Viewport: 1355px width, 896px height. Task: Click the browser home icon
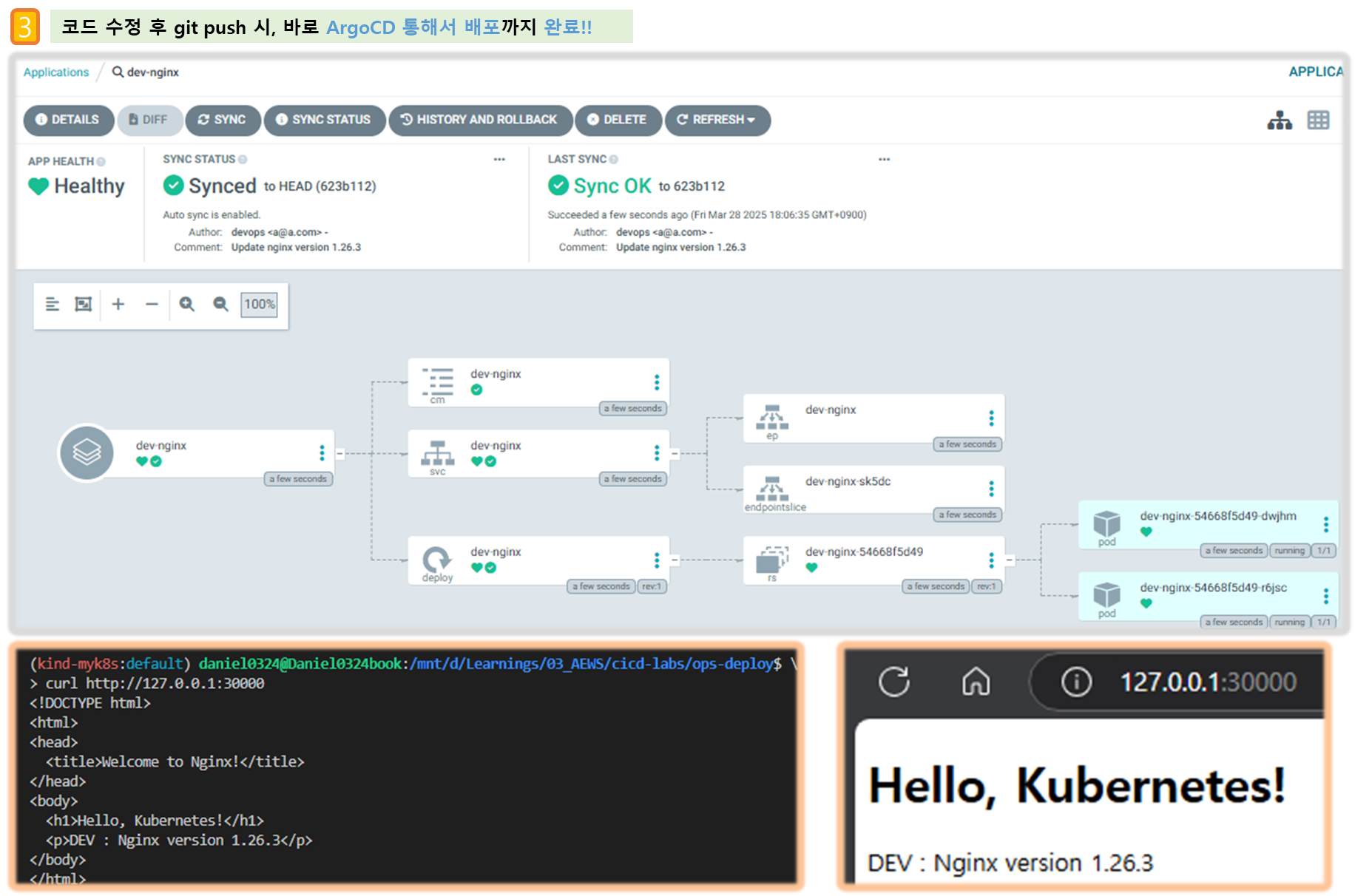click(x=976, y=681)
